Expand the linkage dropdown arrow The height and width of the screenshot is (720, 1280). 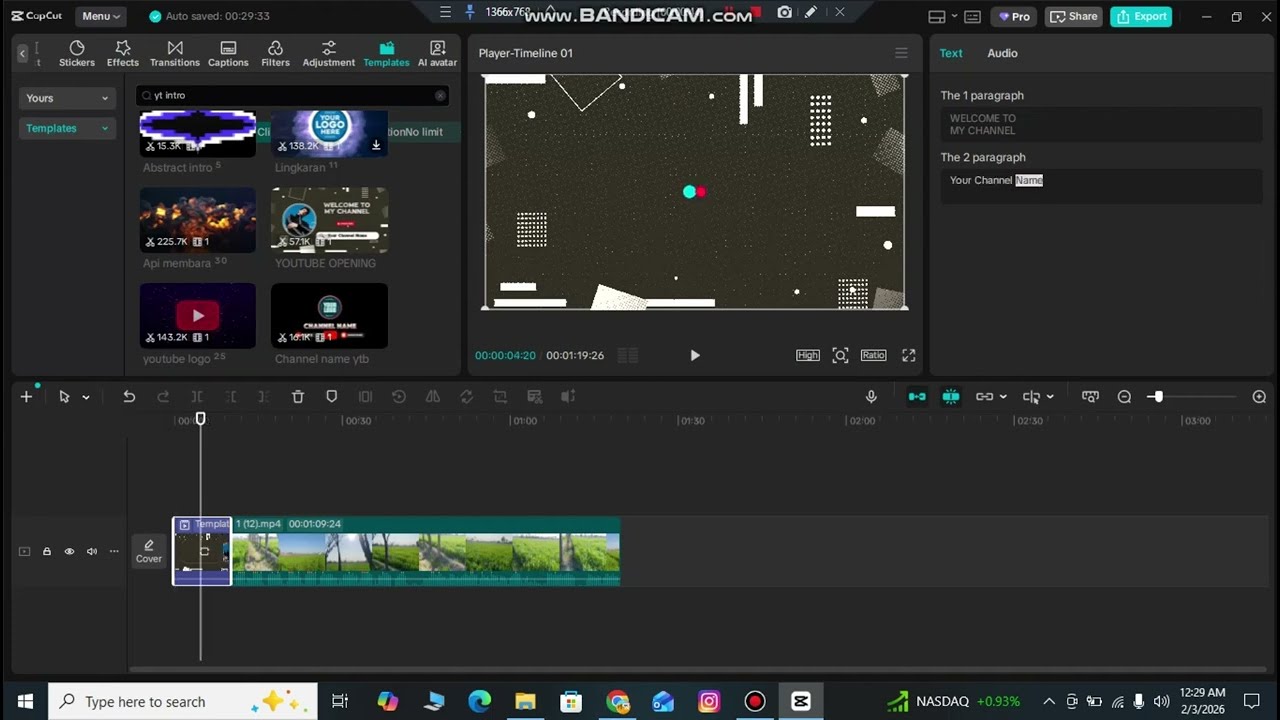coord(1003,397)
